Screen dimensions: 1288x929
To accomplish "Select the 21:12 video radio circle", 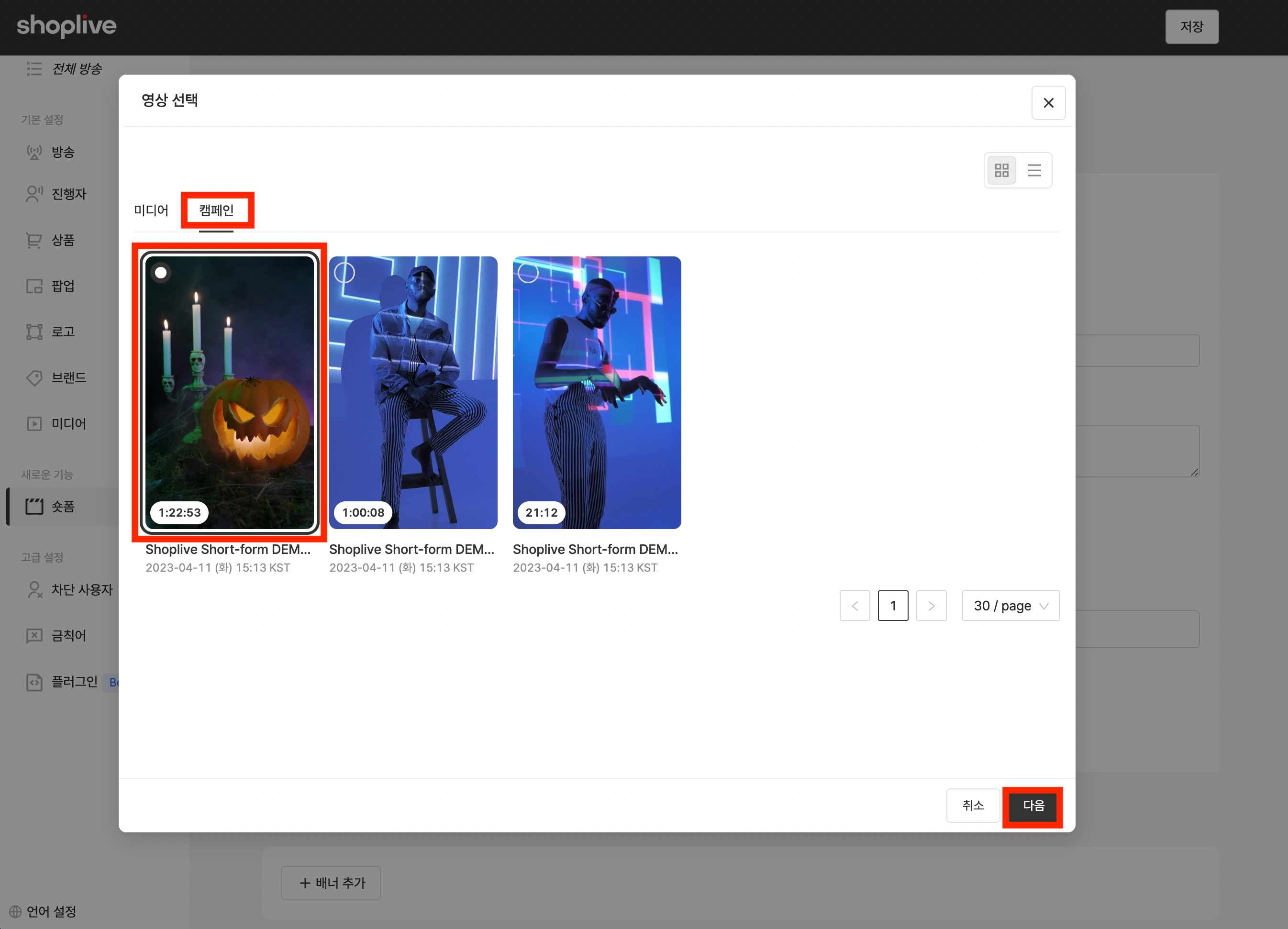I will (x=528, y=273).
